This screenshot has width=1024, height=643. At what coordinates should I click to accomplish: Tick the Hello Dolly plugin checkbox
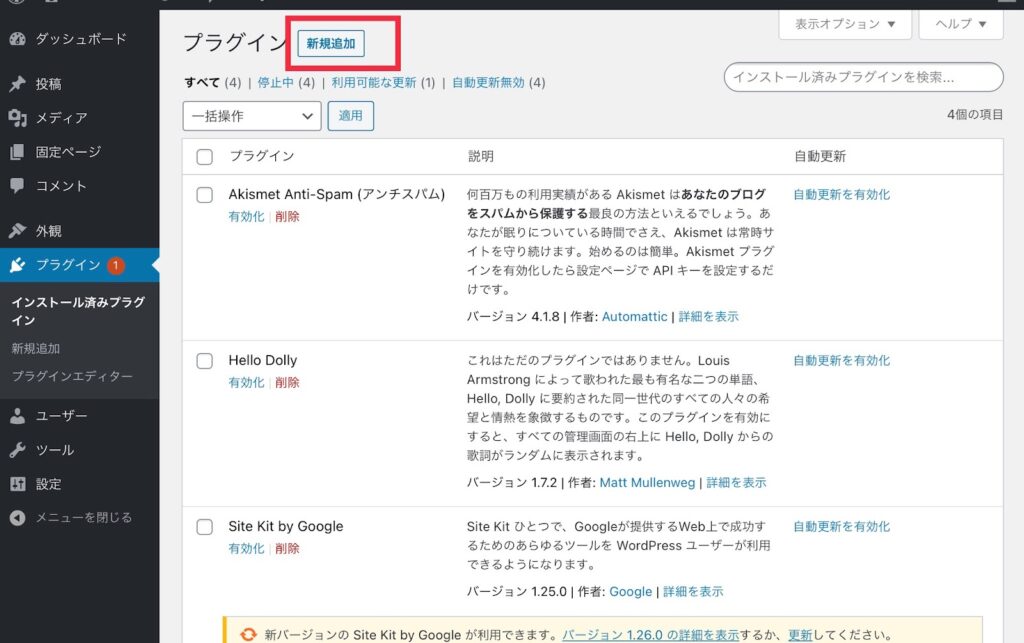coord(205,361)
